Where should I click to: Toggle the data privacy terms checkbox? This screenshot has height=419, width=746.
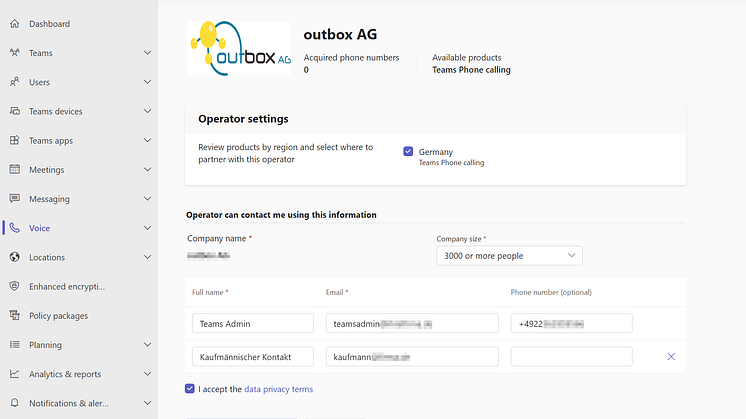coord(190,389)
